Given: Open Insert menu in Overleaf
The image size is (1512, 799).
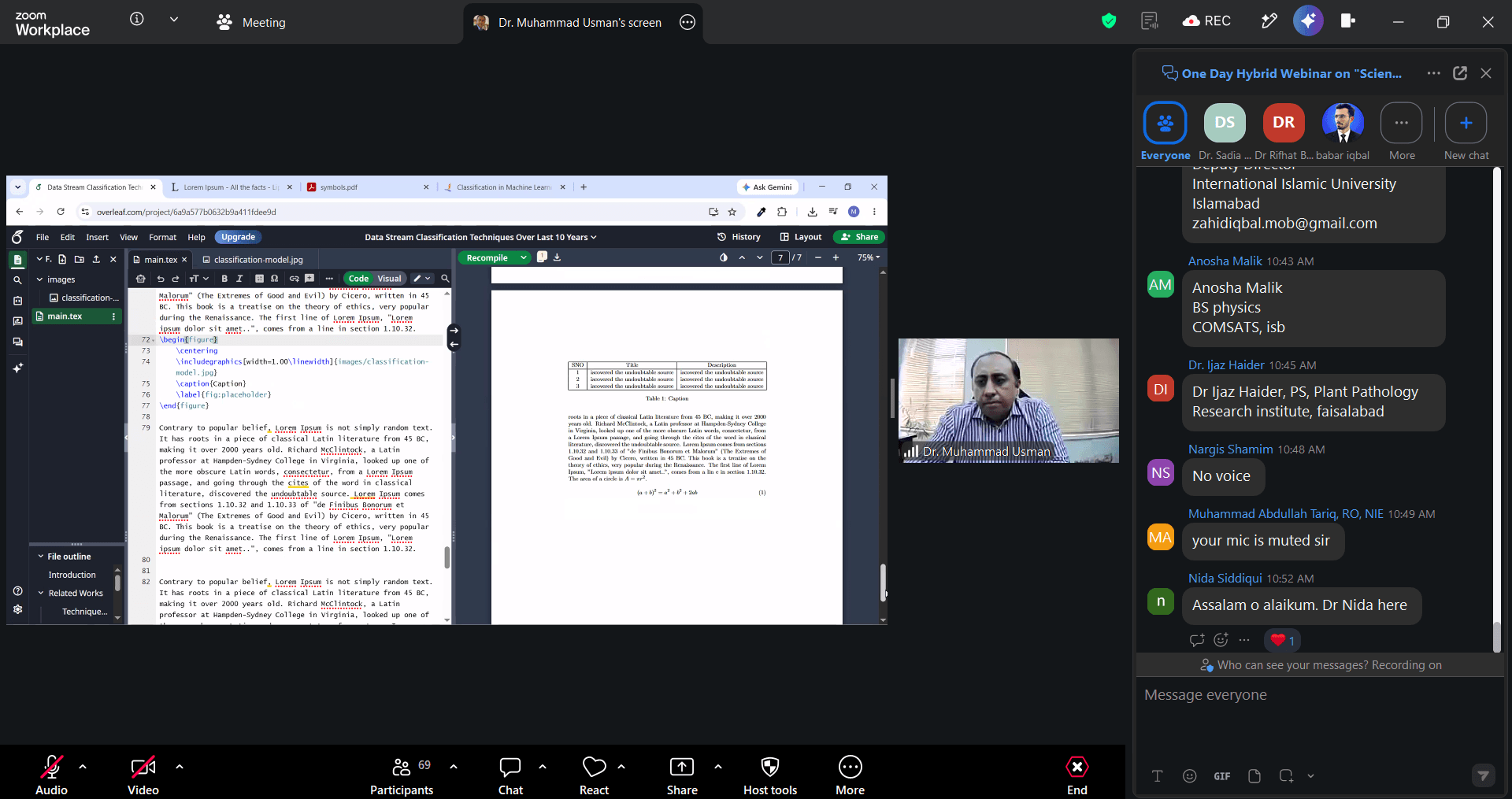Looking at the screenshot, I should coord(98,237).
